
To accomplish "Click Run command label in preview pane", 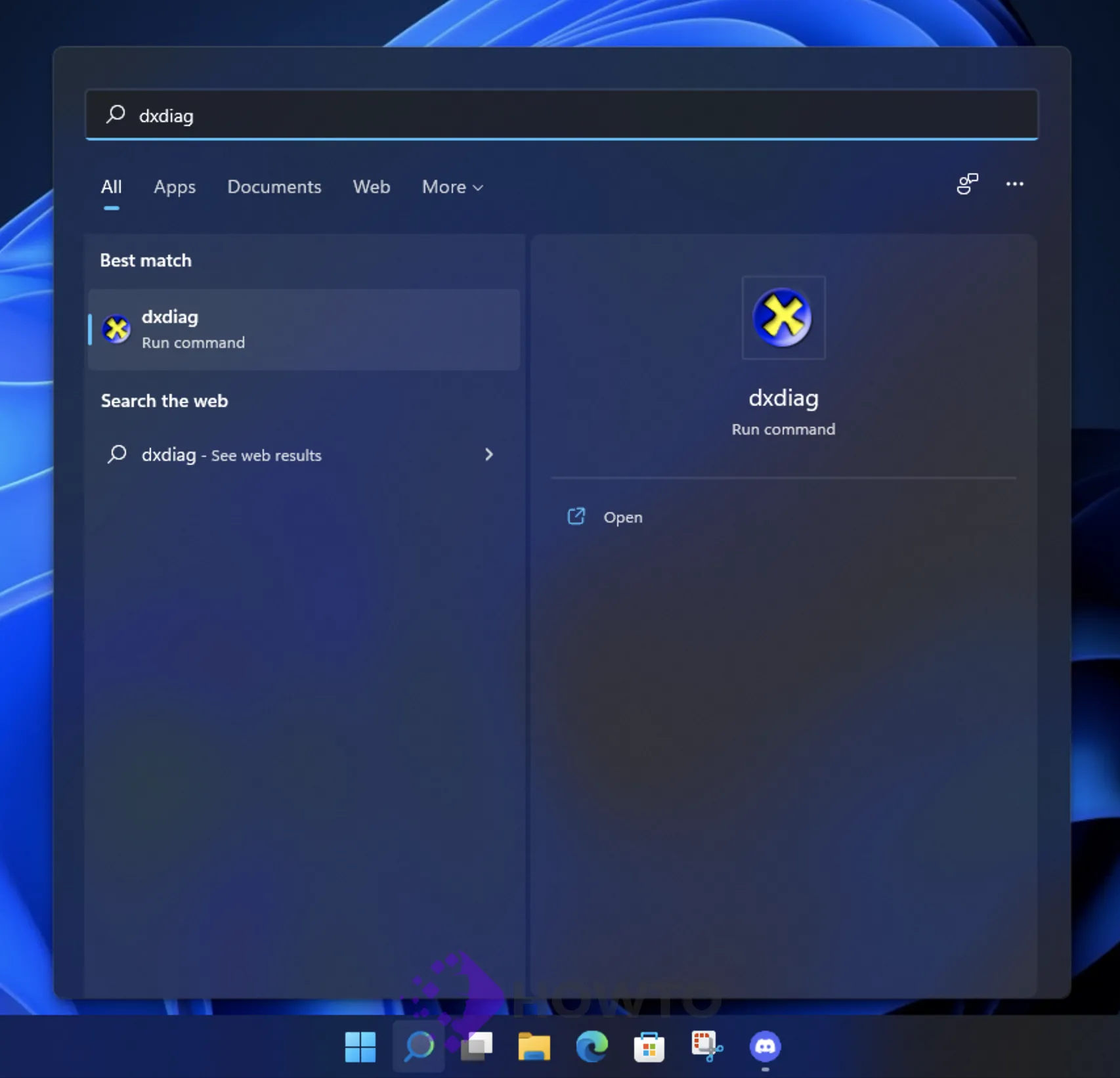I will pos(783,429).
